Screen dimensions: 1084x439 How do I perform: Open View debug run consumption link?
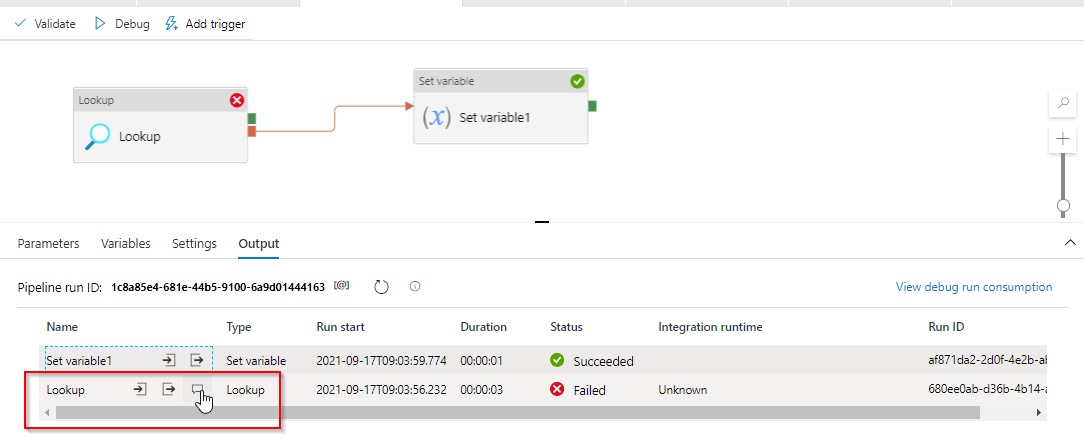pyautogui.click(x=973, y=287)
